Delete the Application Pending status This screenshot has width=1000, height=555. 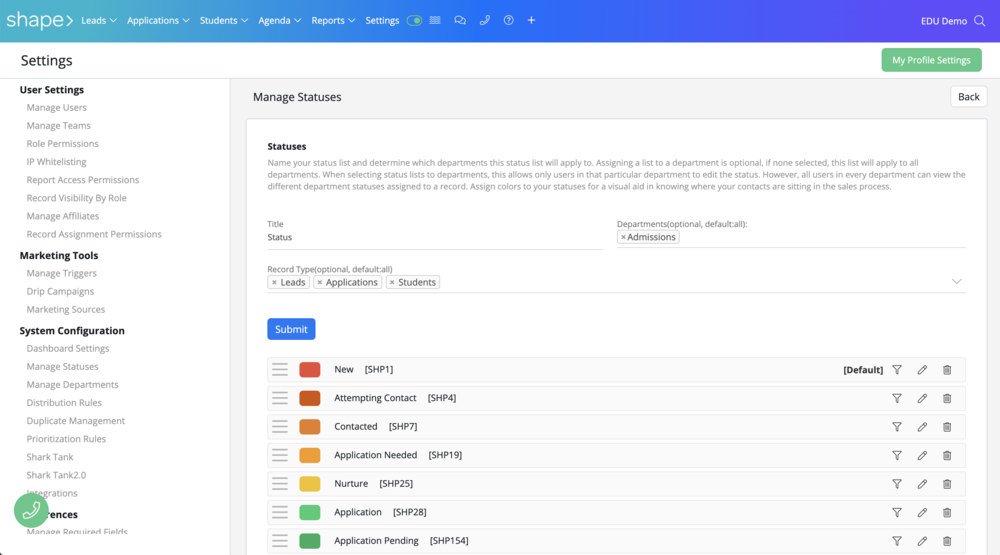point(947,541)
